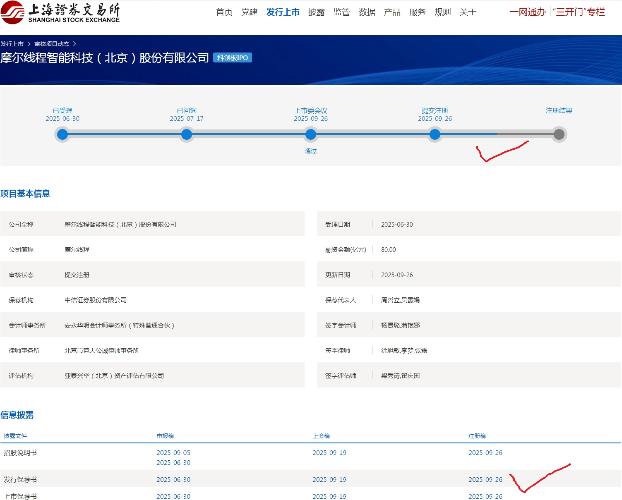Select the highlighted 发行上市 navigation item

click(x=283, y=12)
